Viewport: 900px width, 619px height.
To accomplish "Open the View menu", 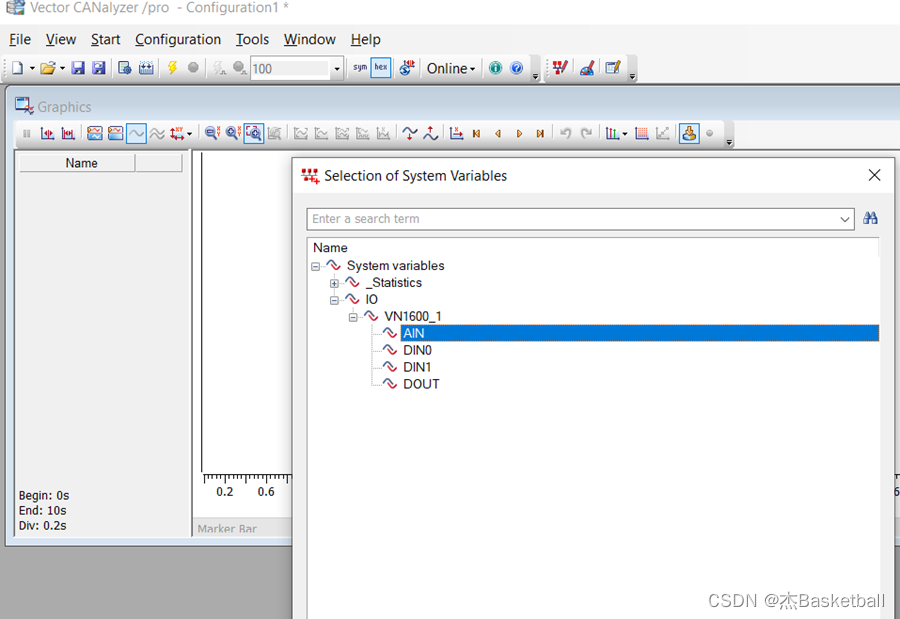I will [x=61, y=39].
